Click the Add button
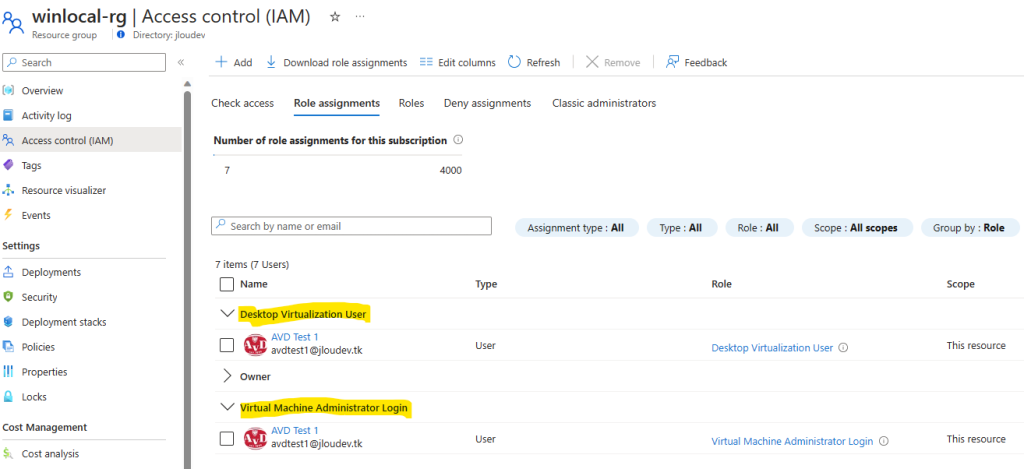The height and width of the screenshot is (469, 1024). tap(233, 62)
